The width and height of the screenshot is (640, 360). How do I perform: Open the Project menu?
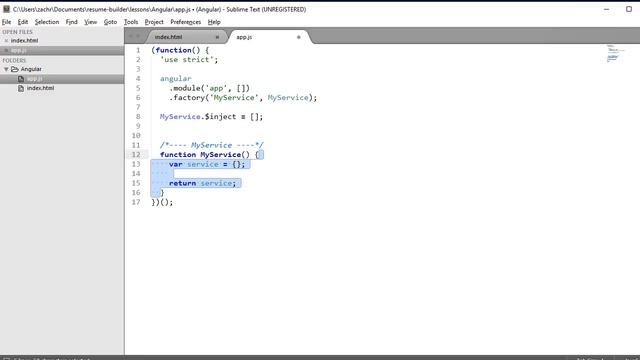click(154, 22)
